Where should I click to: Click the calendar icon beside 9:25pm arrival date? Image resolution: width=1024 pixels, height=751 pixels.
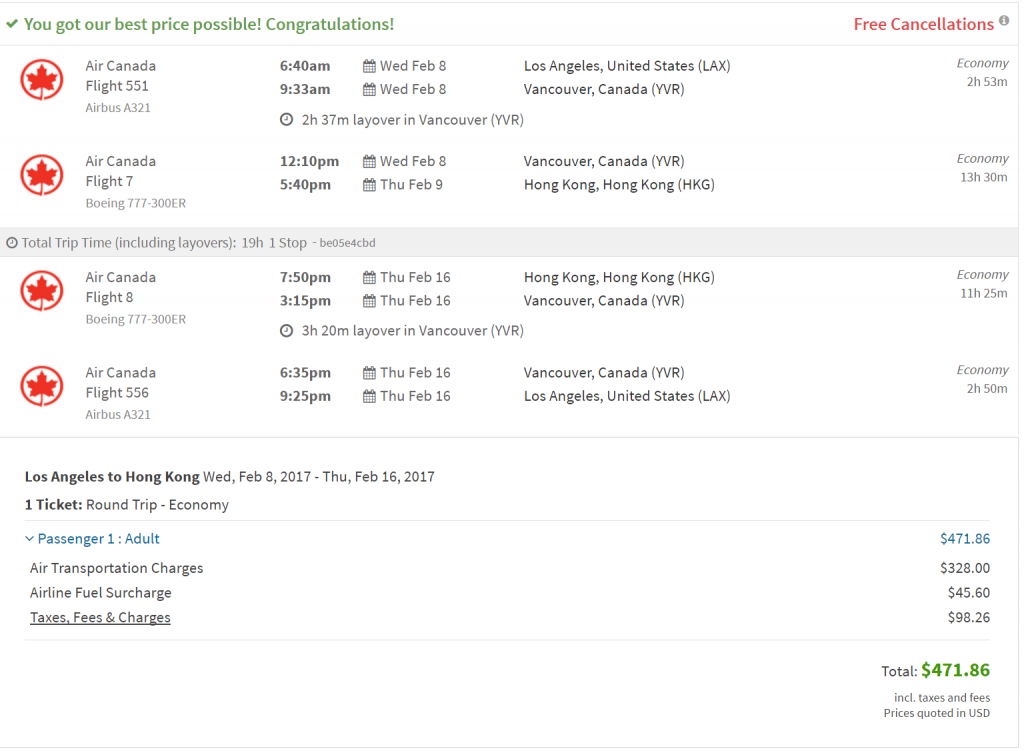tap(369, 397)
